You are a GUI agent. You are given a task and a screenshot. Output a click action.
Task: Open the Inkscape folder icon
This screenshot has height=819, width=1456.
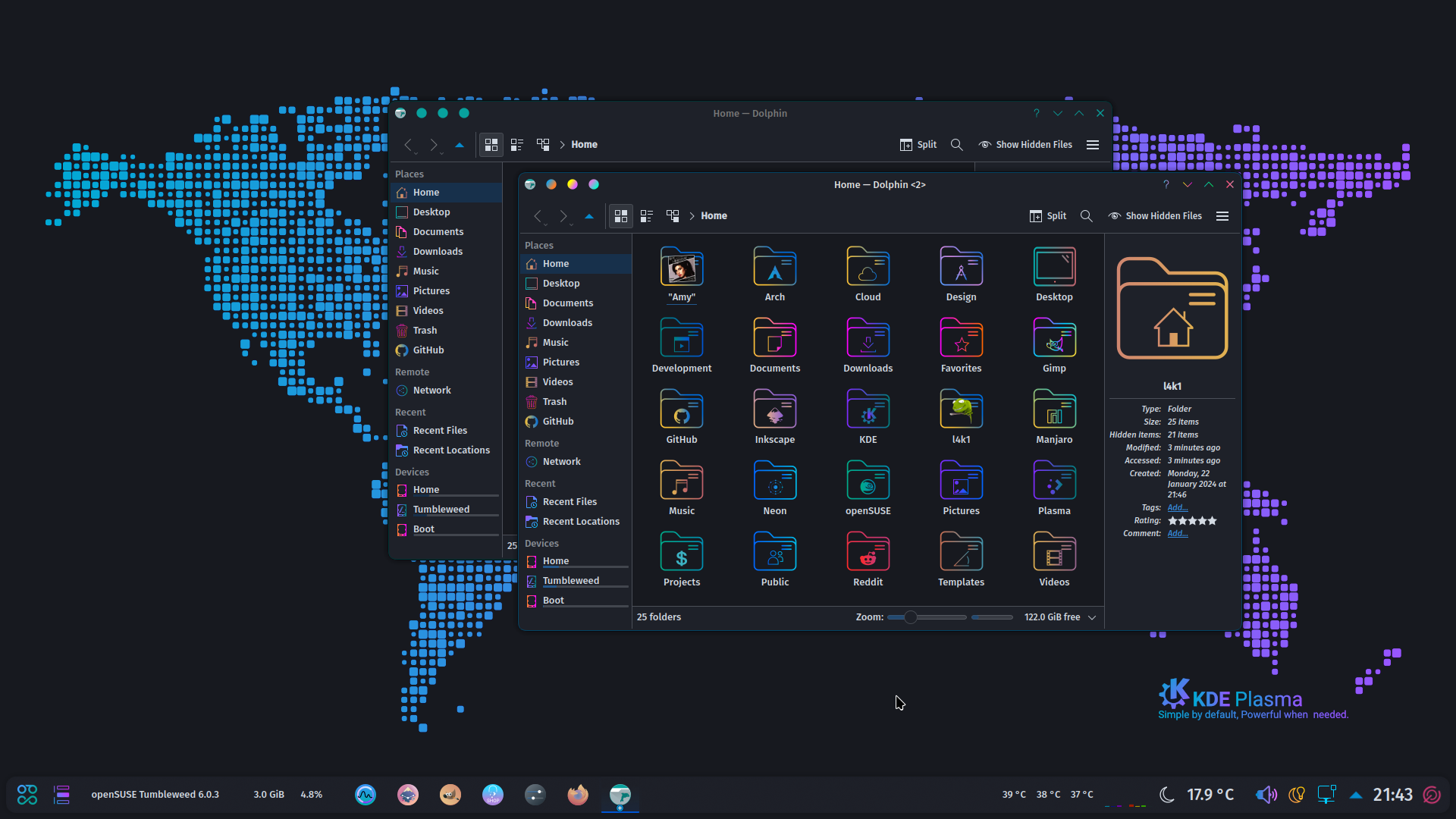pyautogui.click(x=774, y=409)
